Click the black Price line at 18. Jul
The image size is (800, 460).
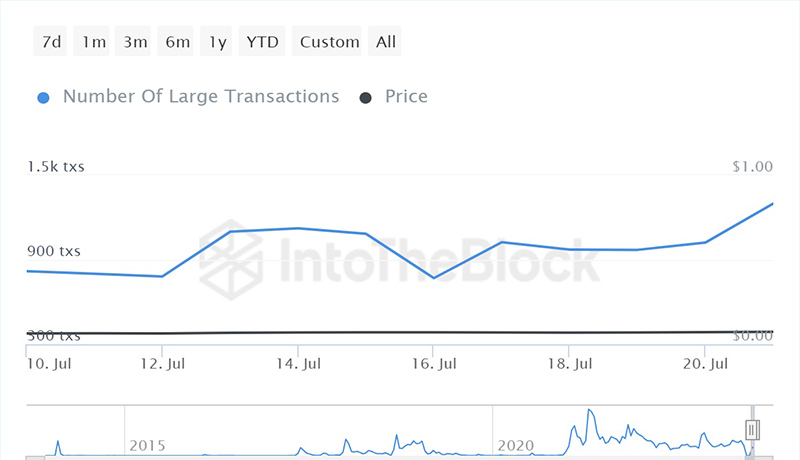tap(568, 332)
